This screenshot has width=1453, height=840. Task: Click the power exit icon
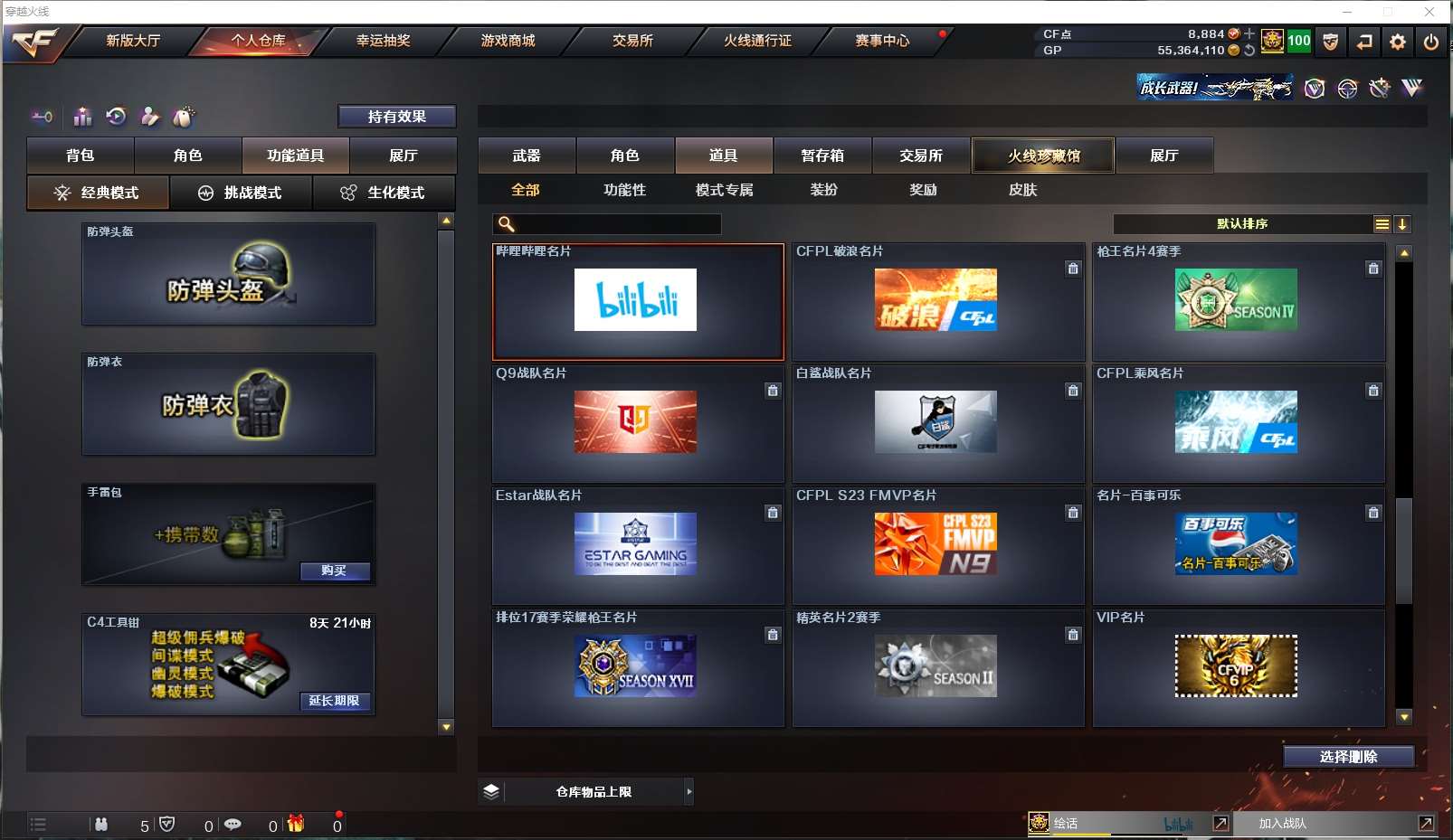point(1431,42)
